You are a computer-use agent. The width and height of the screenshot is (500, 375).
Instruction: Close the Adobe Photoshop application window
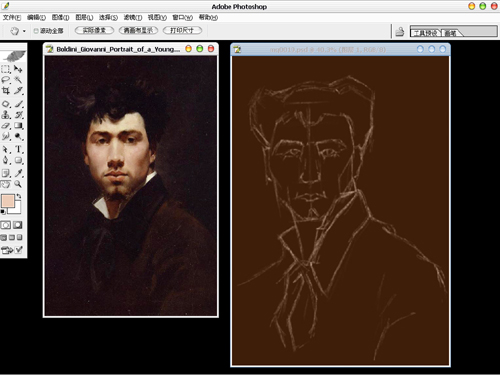pyautogui.click(x=494, y=6)
